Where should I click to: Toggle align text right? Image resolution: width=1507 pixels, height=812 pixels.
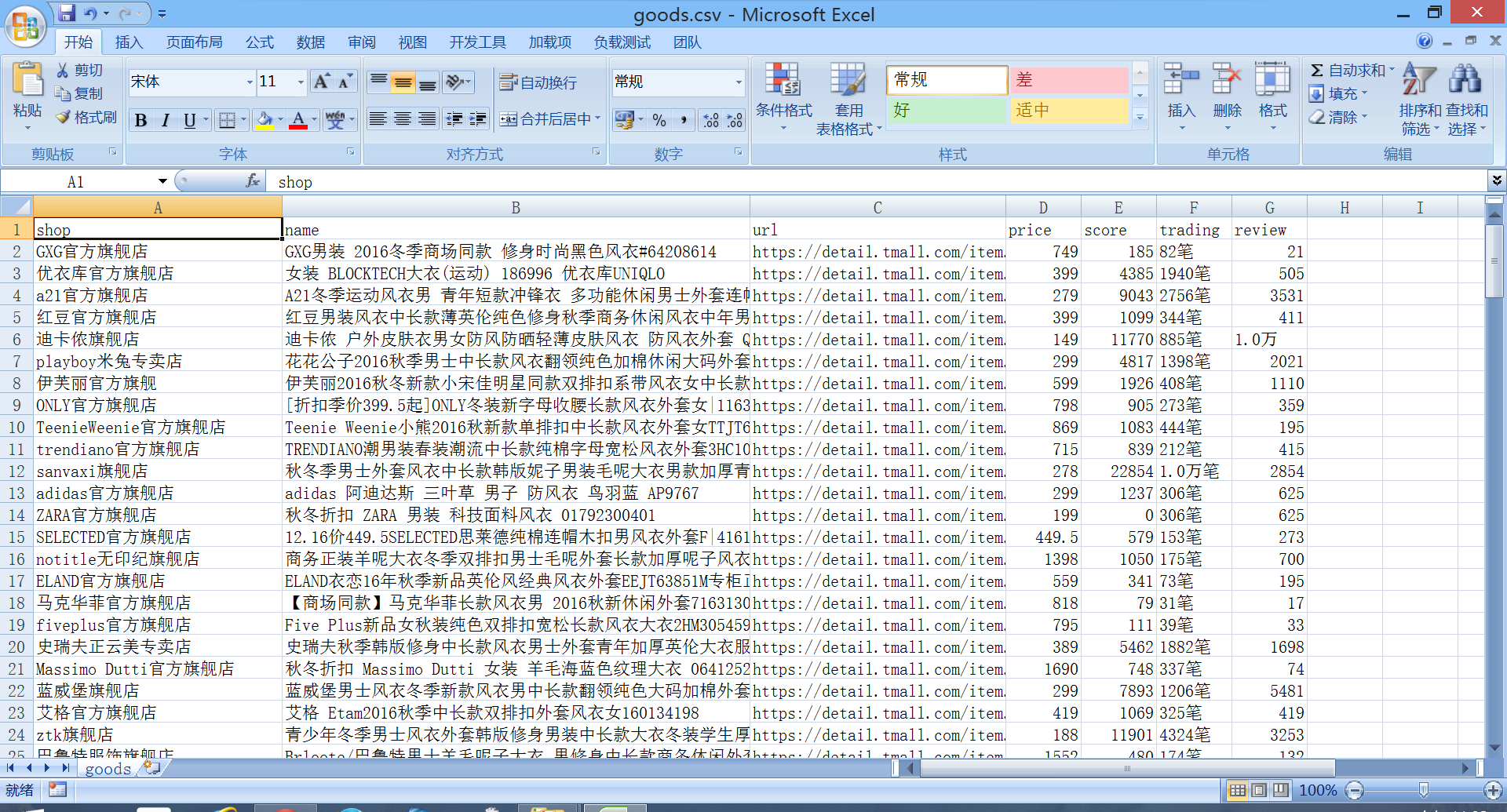pos(427,119)
